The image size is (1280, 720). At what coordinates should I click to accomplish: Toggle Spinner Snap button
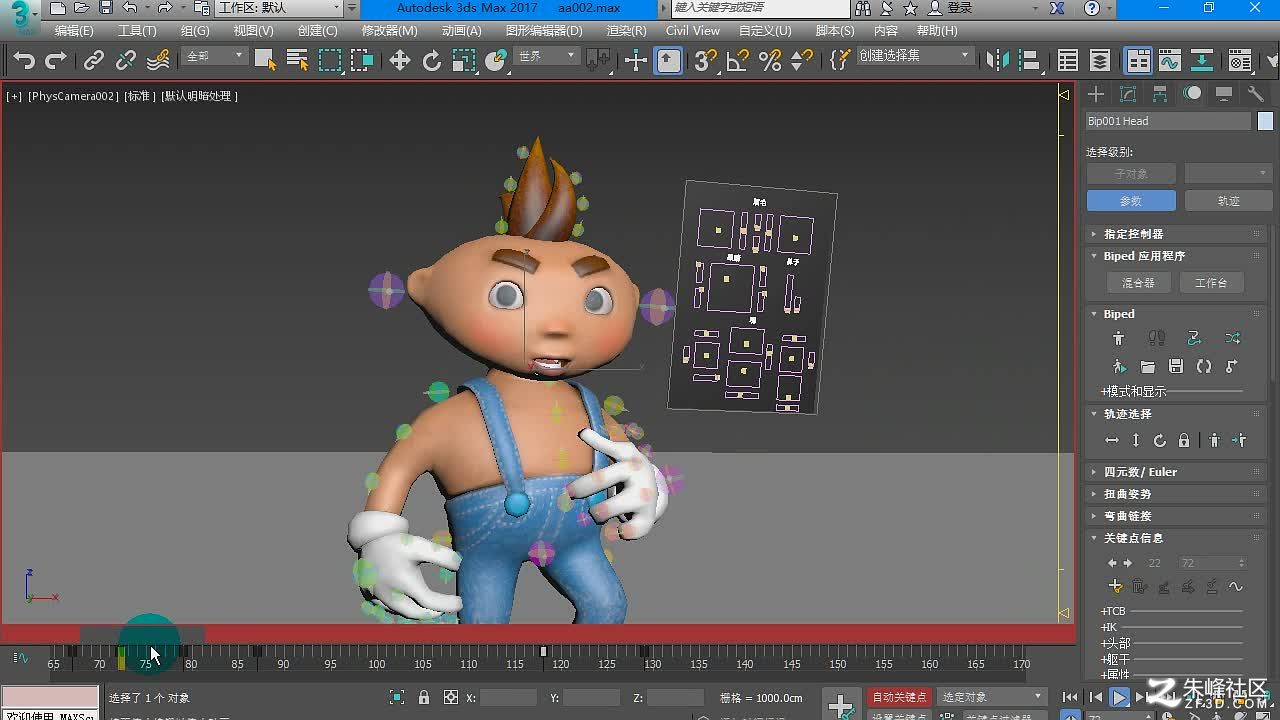(802, 61)
